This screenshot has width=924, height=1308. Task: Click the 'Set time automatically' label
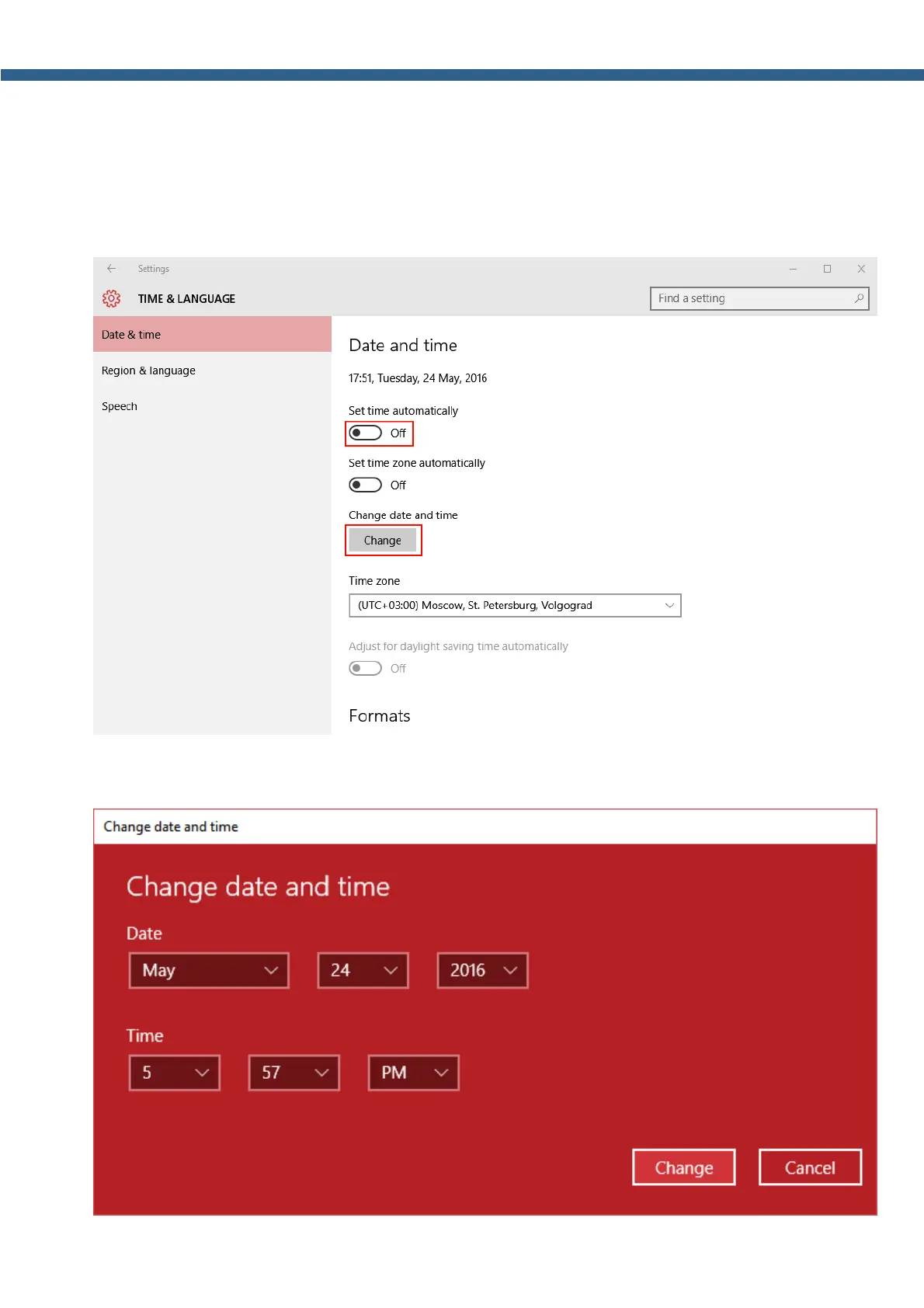(403, 411)
